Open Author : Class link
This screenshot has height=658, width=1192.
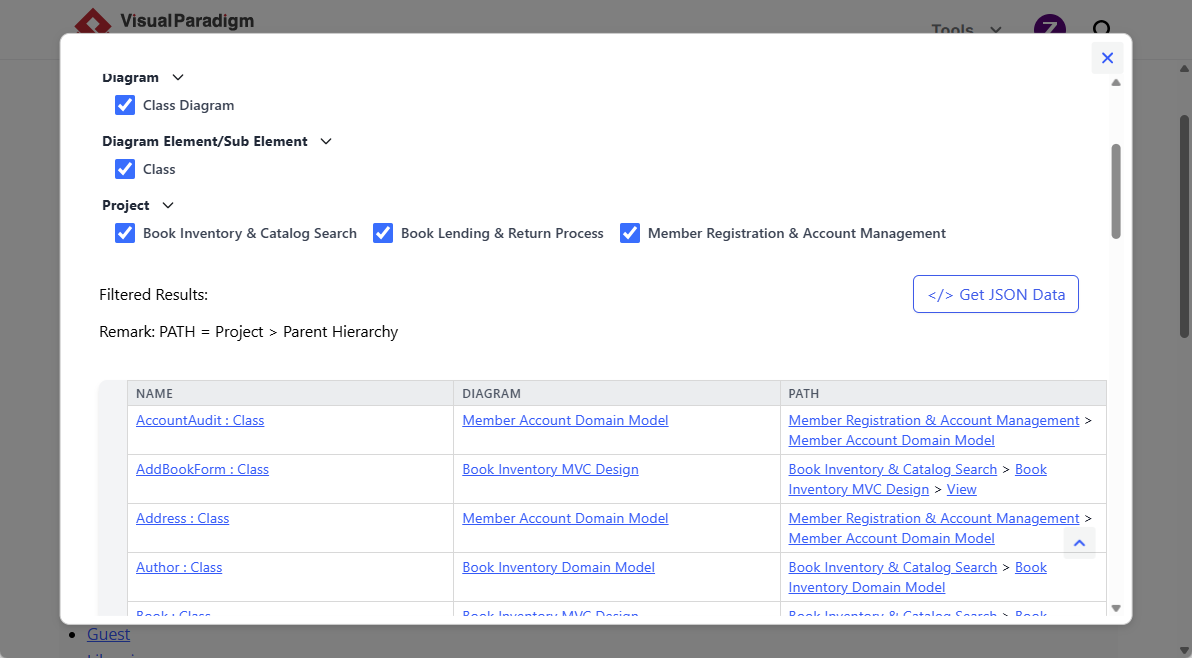(179, 568)
